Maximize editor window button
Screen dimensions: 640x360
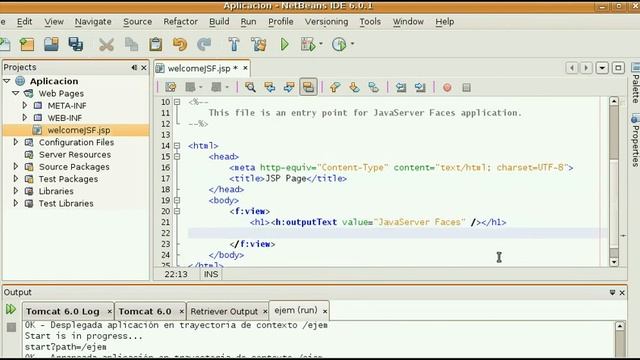618,67
